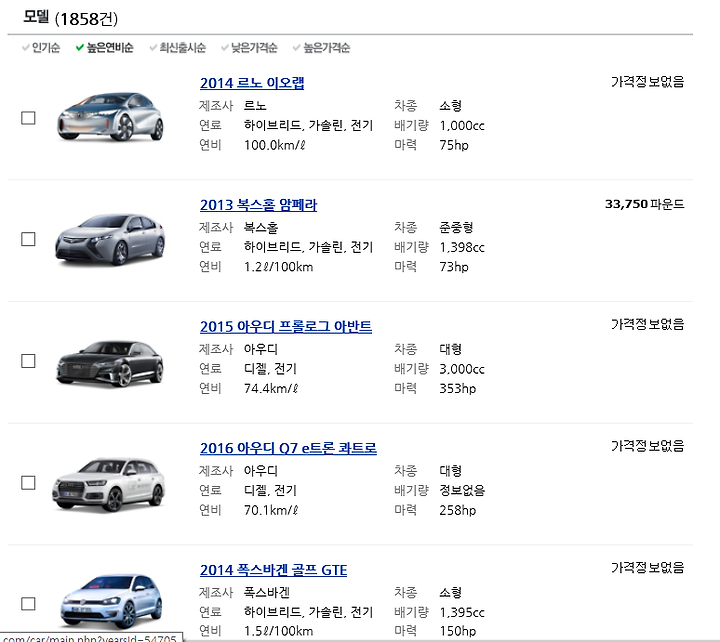Check the 2016 아우디 Q7 e트론 콰트로 checkbox
720x642 pixels.
(x=28, y=483)
